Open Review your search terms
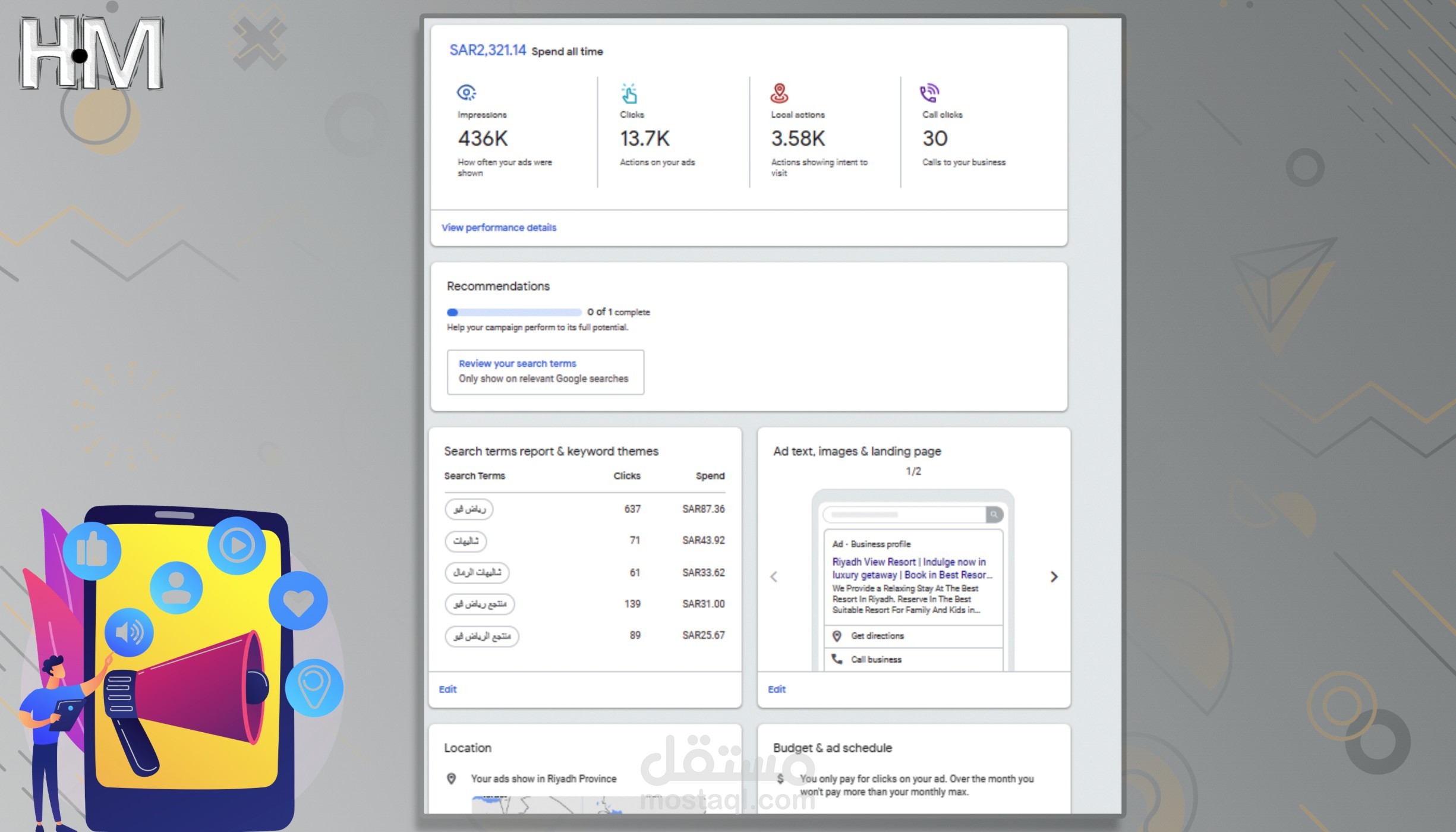Viewport: 1456px width, 832px height. (517, 363)
